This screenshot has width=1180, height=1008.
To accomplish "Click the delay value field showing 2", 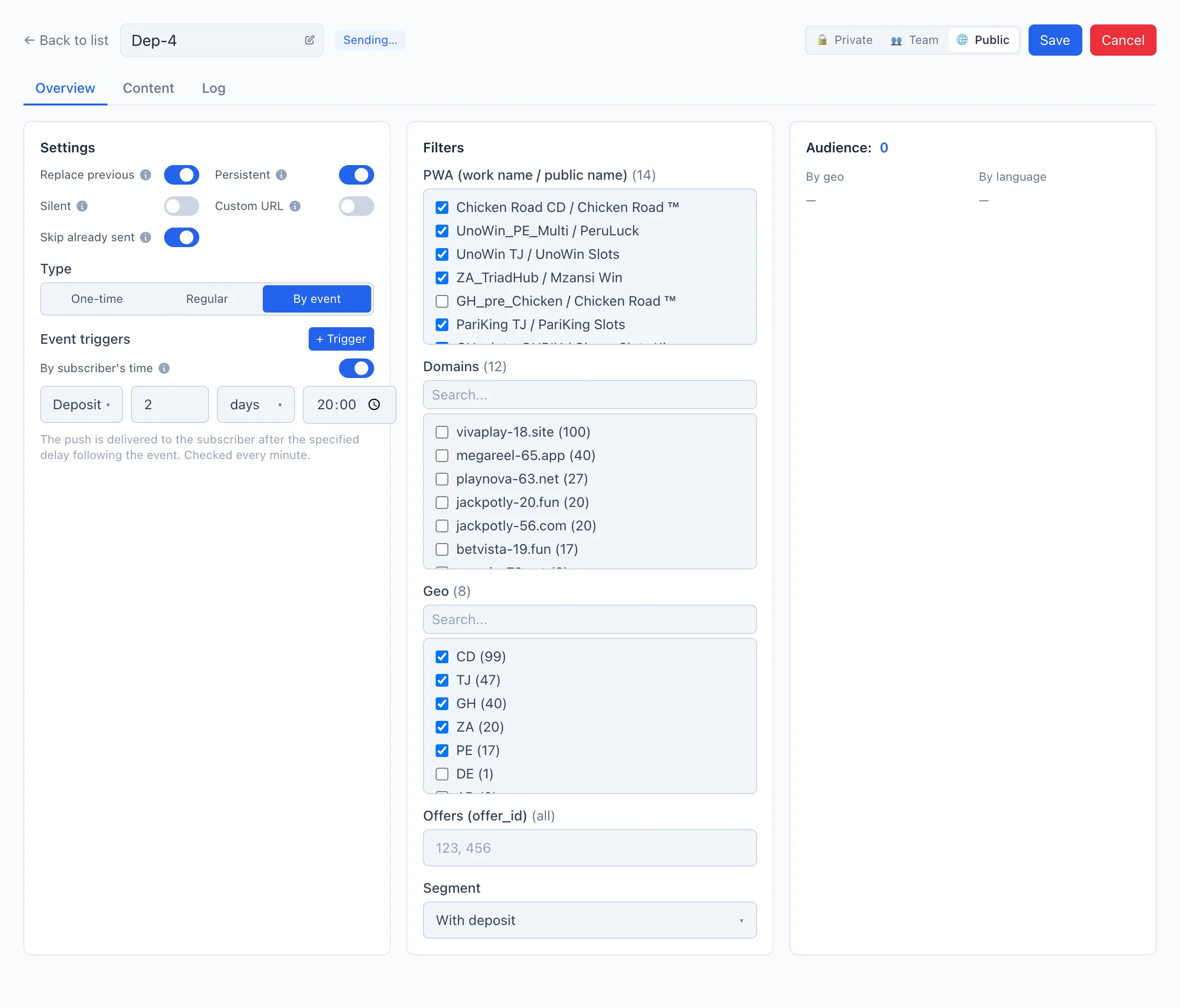I will coord(169,404).
